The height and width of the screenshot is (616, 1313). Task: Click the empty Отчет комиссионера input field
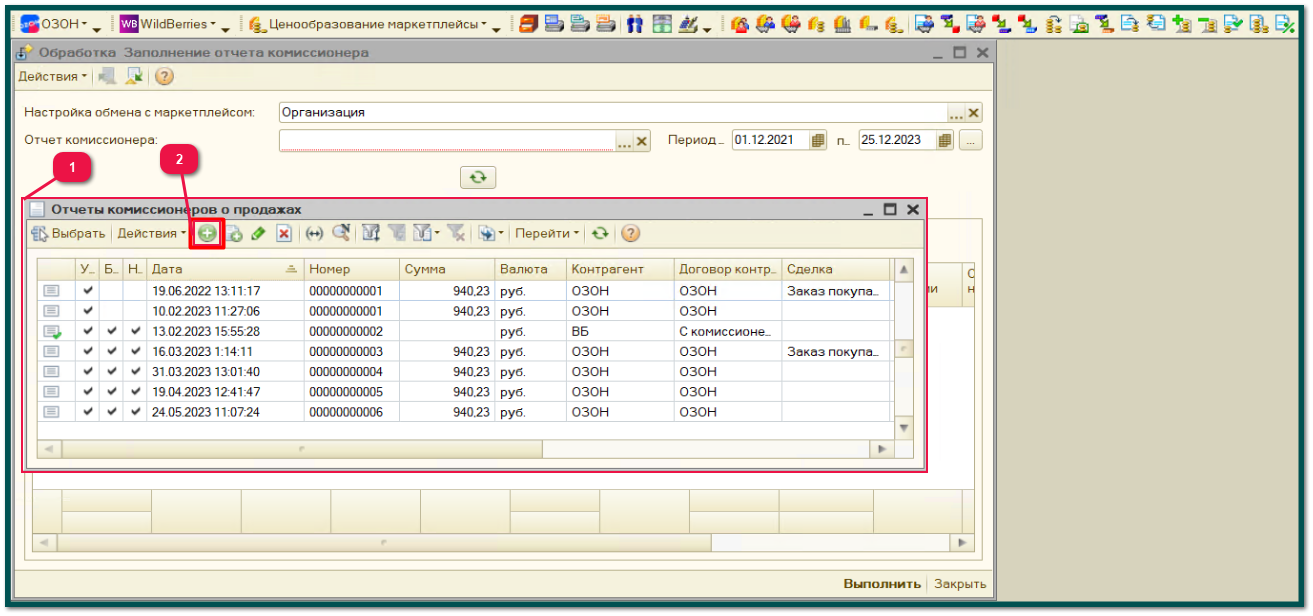pyautogui.click(x=447, y=141)
